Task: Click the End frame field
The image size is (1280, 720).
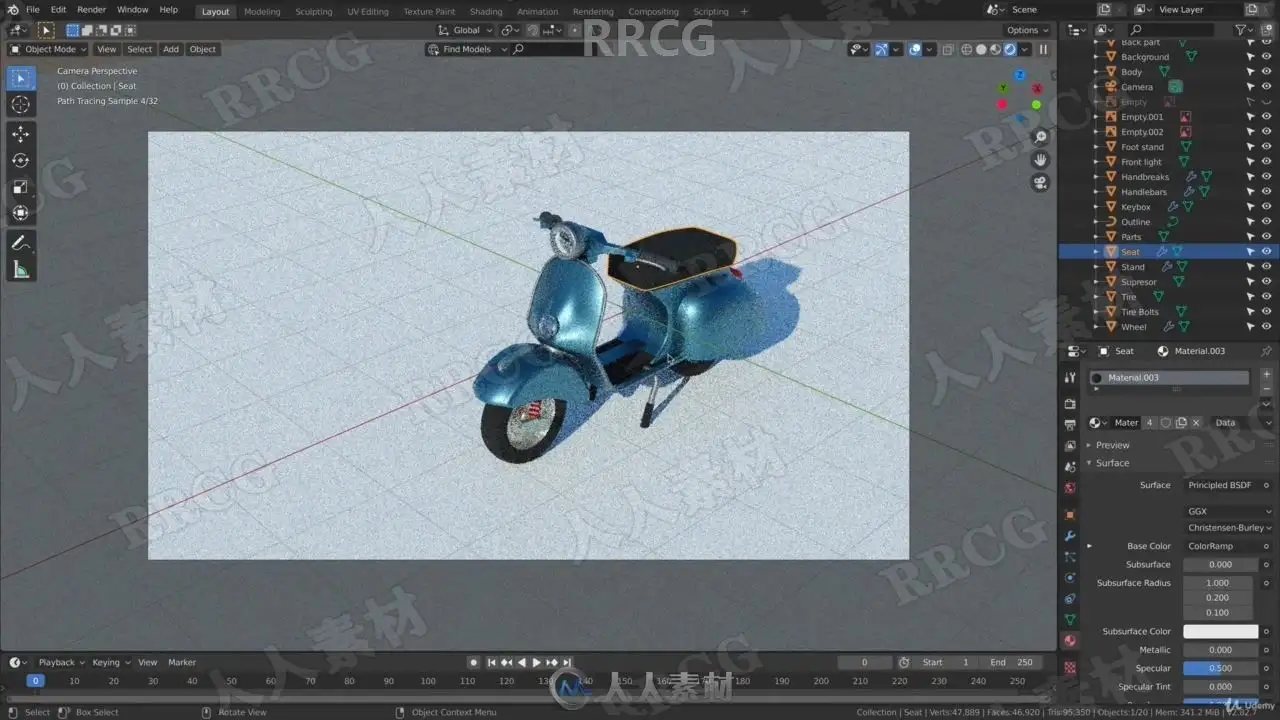Action: 1012,662
